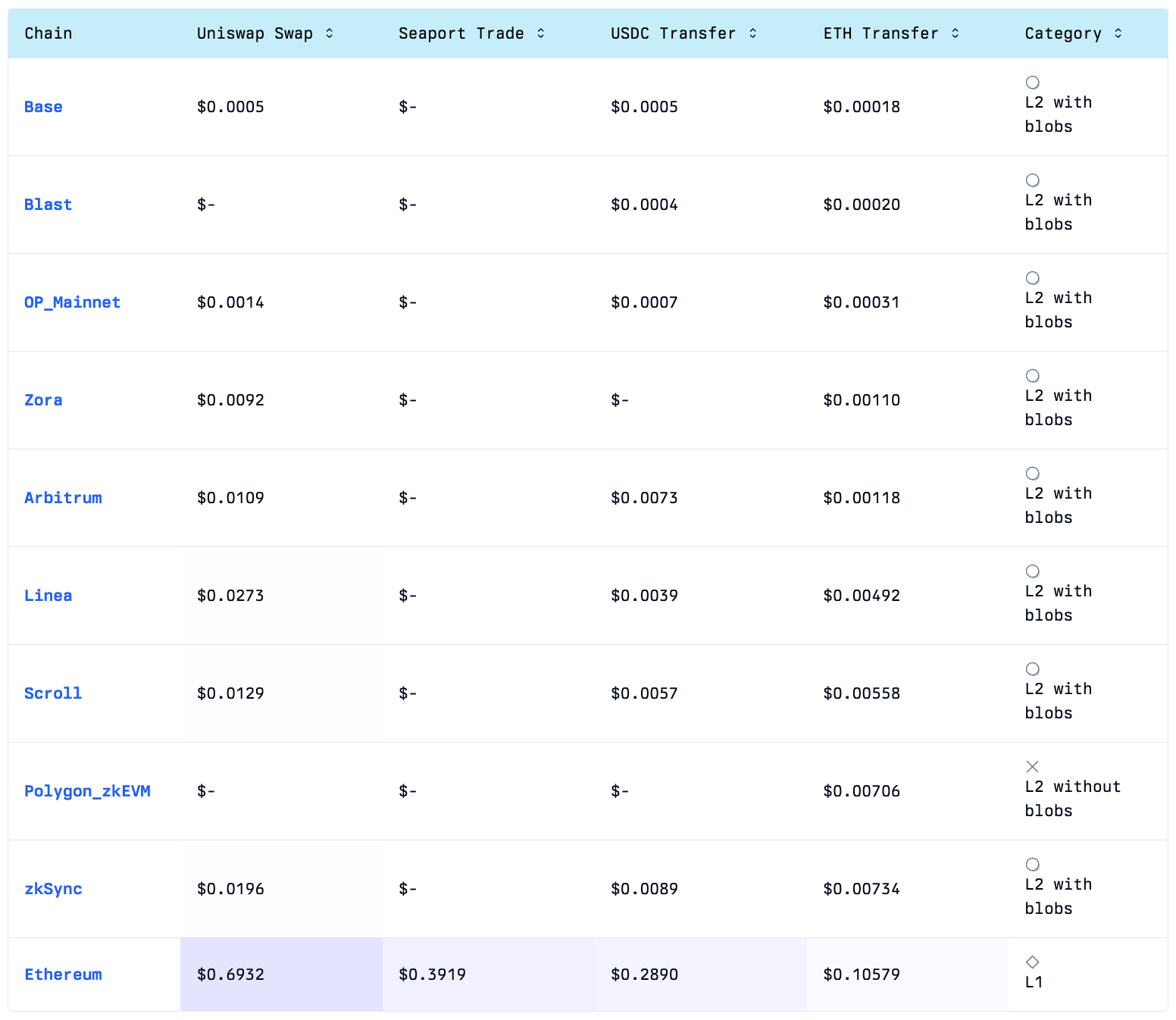The height and width of the screenshot is (1020, 1176).
Task: Select Arbitrum USDC Transfer value $0.0073
Action: click(644, 498)
